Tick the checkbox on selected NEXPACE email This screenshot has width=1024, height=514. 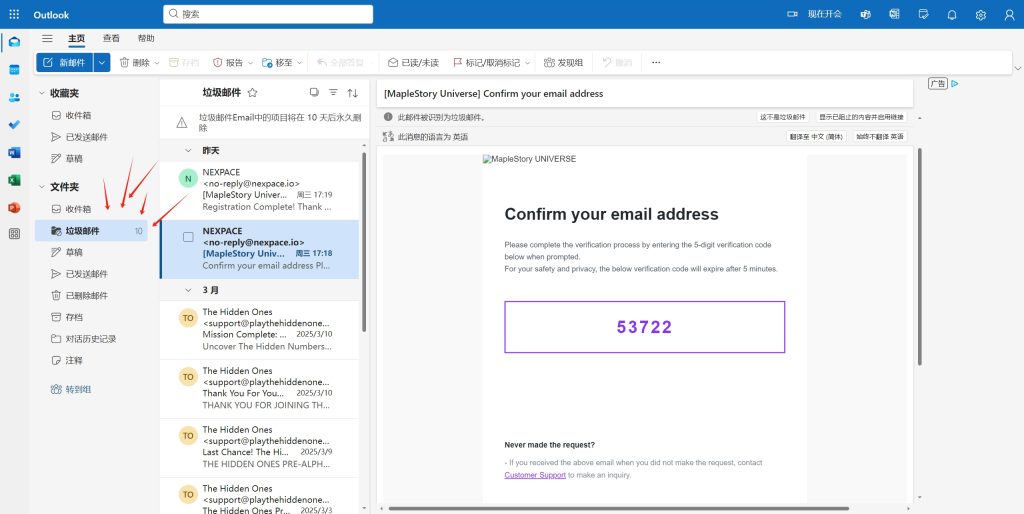point(188,237)
